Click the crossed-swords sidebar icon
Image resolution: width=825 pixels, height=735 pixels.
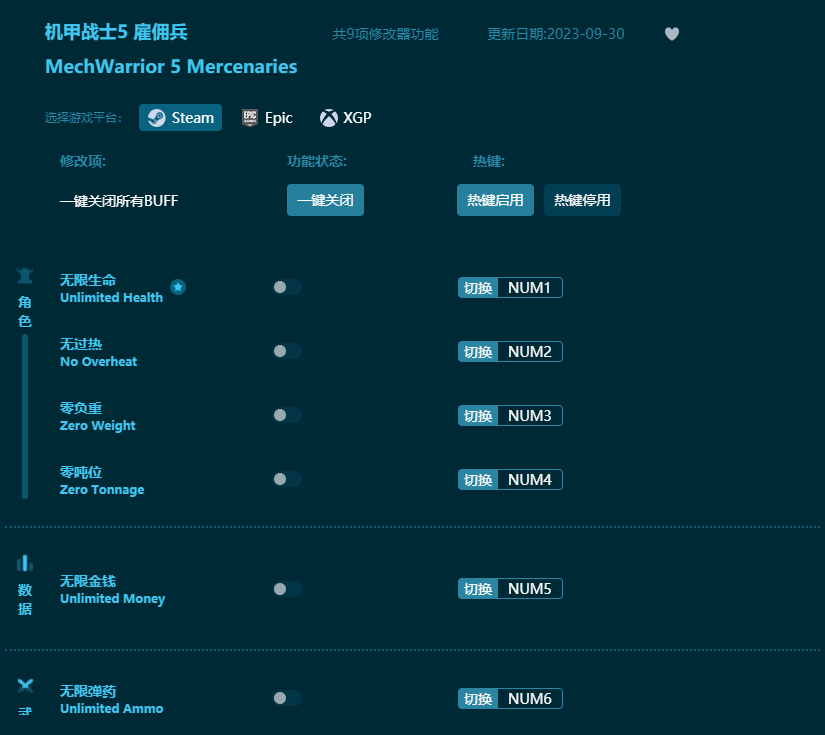[24, 685]
